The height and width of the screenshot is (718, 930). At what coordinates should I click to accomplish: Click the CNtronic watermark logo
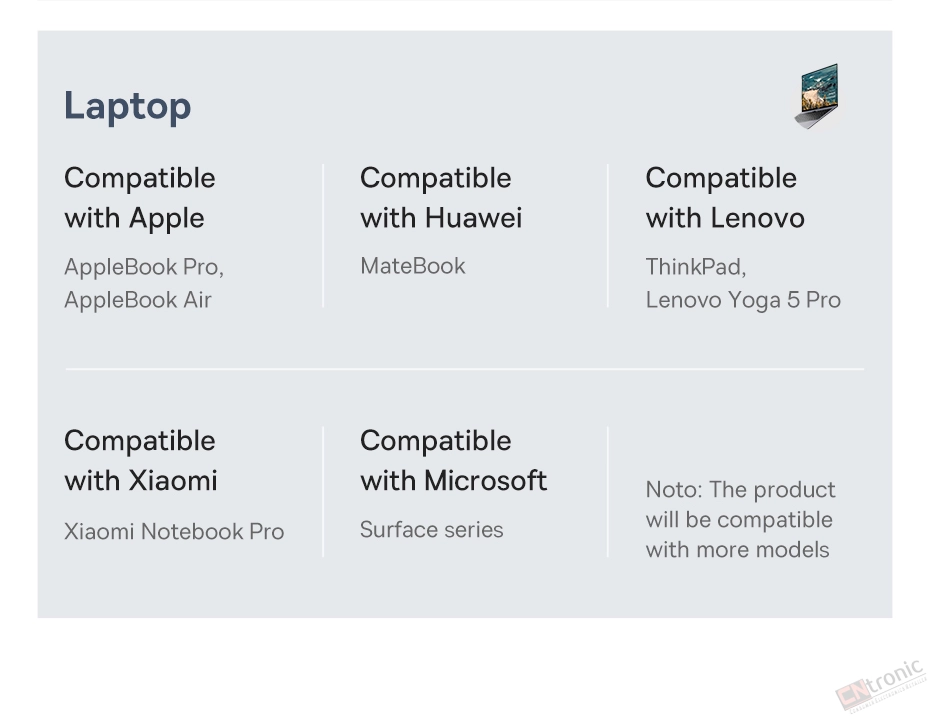(882, 687)
